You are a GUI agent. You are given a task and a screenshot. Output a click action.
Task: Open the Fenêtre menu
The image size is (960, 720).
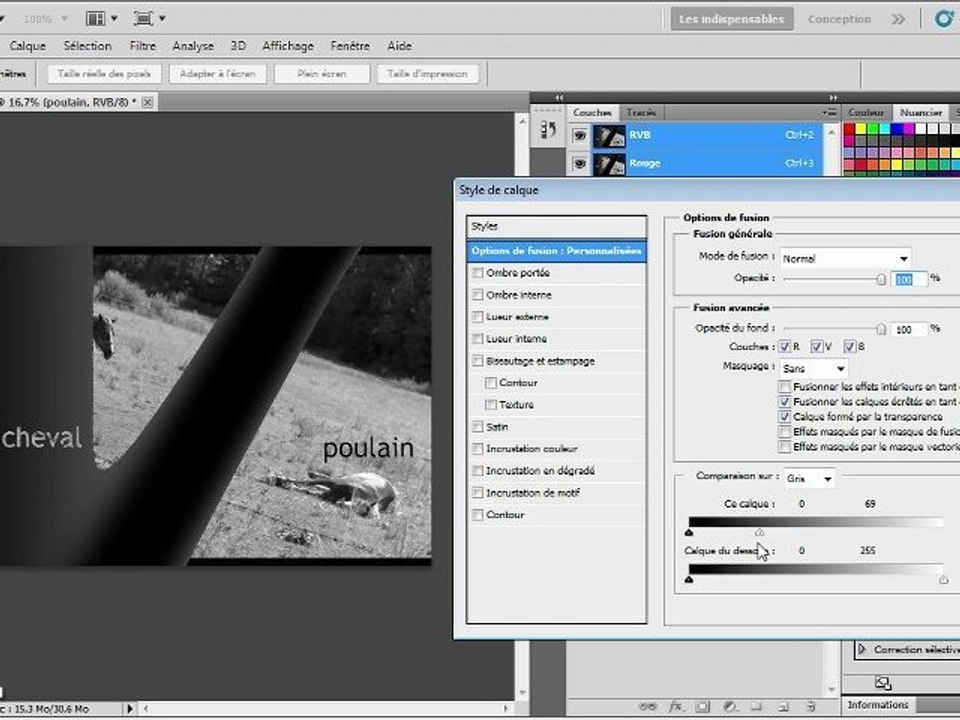pyautogui.click(x=350, y=46)
